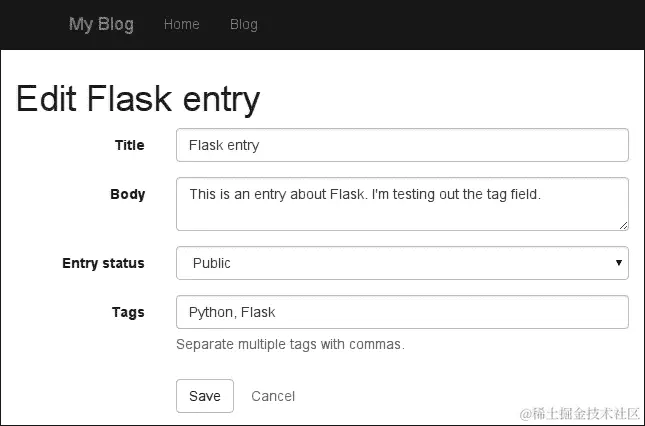645x426 pixels.
Task: Click the Body field label
Action: [127, 194]
